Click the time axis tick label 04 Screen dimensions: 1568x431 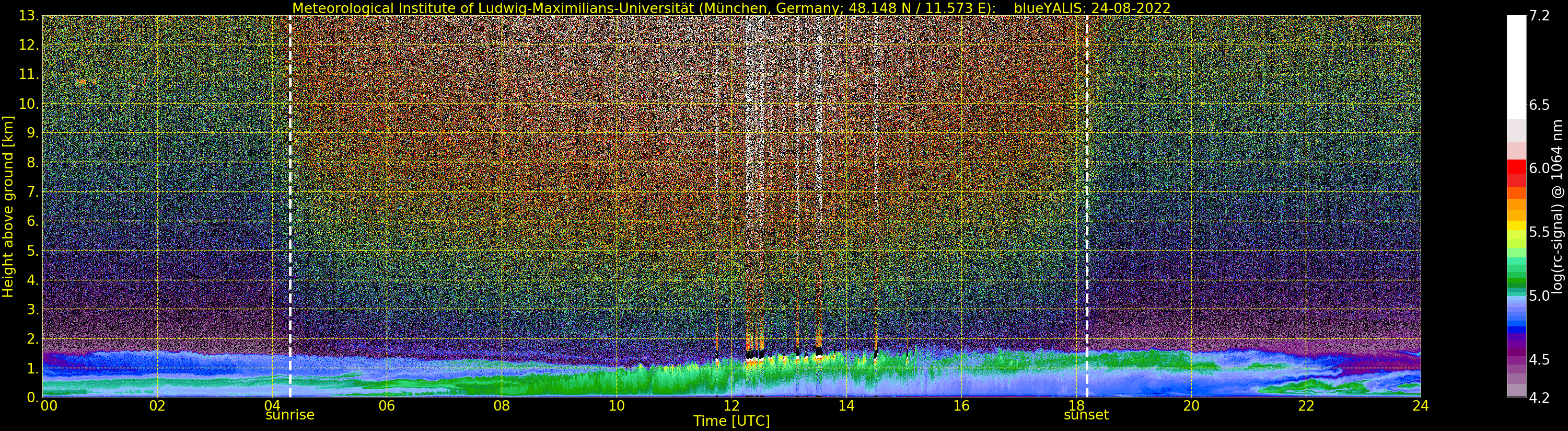point(272,405)
